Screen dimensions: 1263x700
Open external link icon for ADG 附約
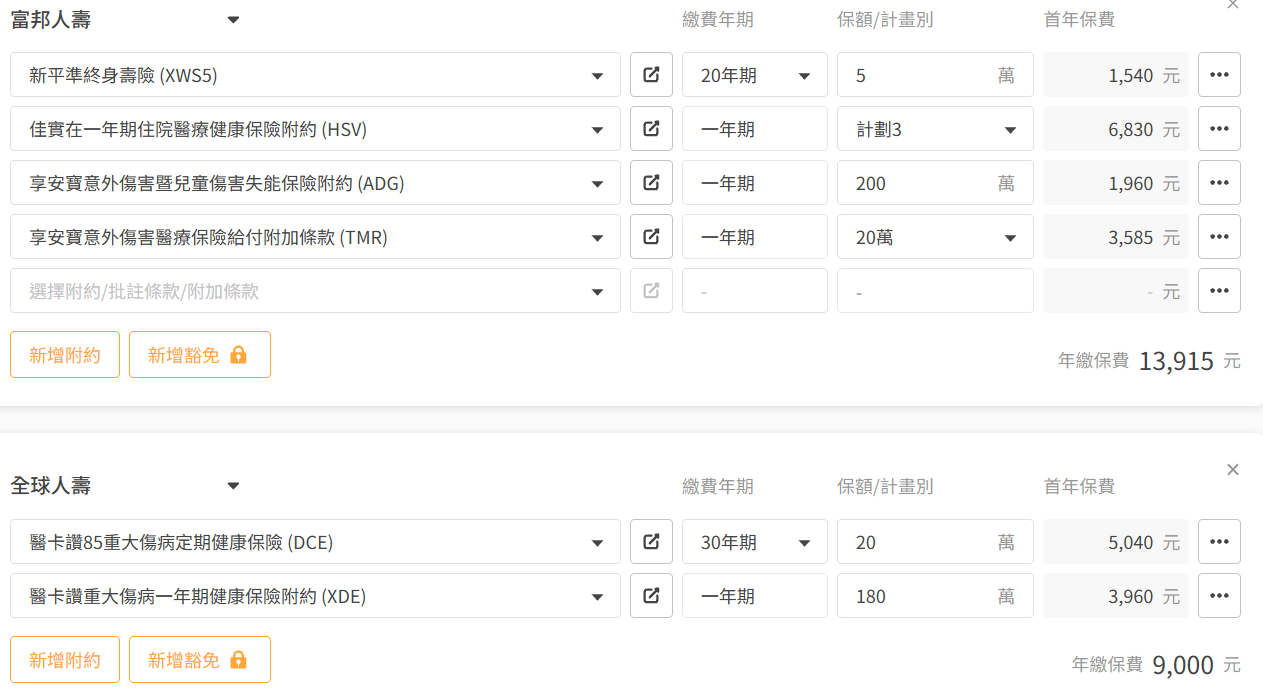651,183
